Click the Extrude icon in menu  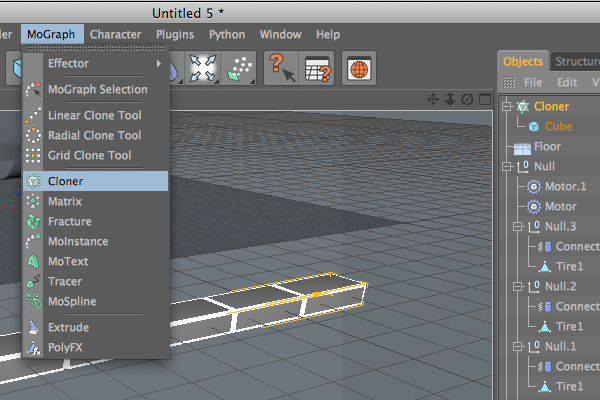click(x=33, y=327)
